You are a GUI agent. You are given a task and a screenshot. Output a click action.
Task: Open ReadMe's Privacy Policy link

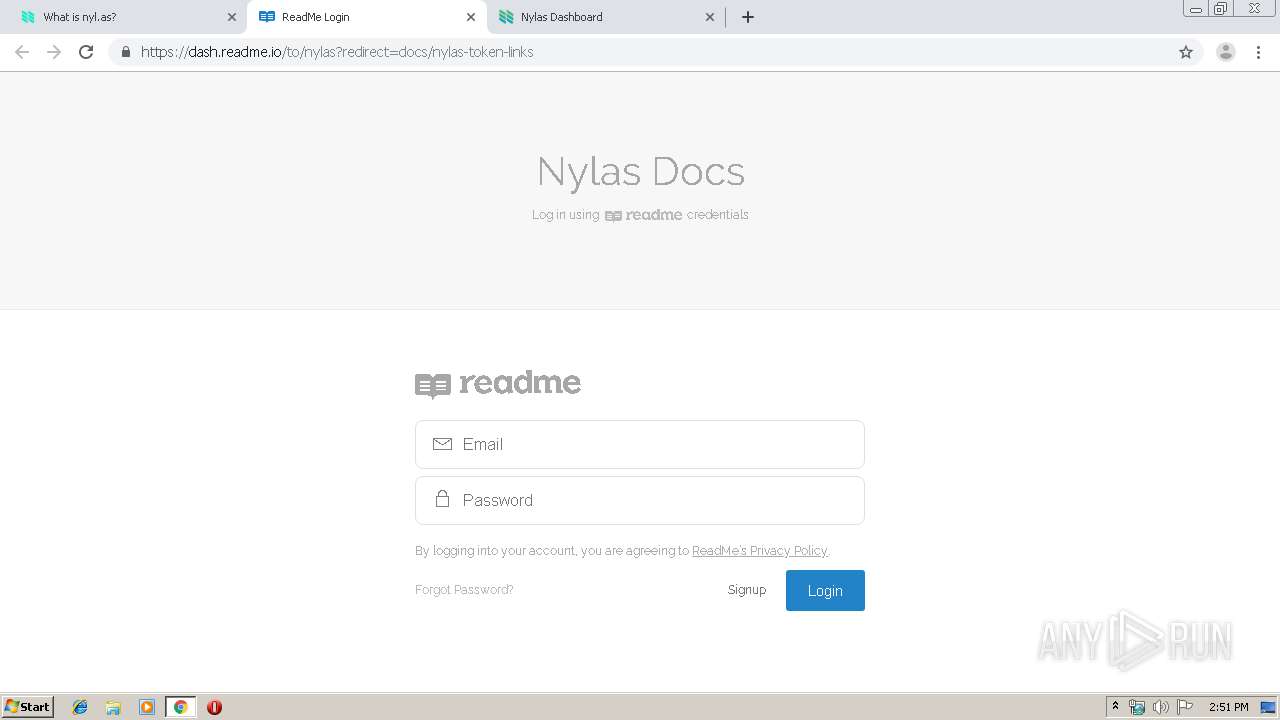(759, 551)
